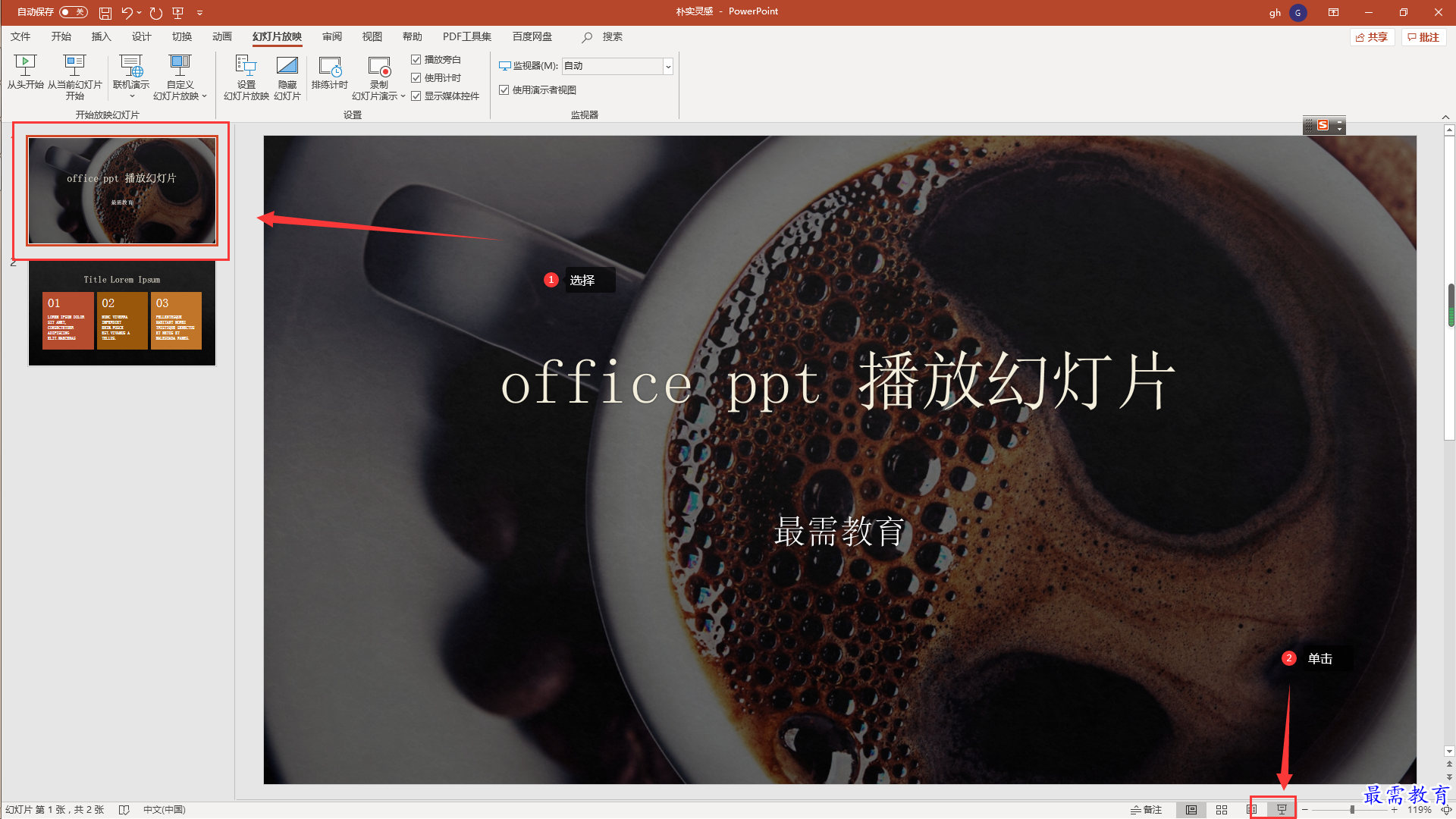
Task: Open Ribbon Display Options icon
Action: (1333, 13)
